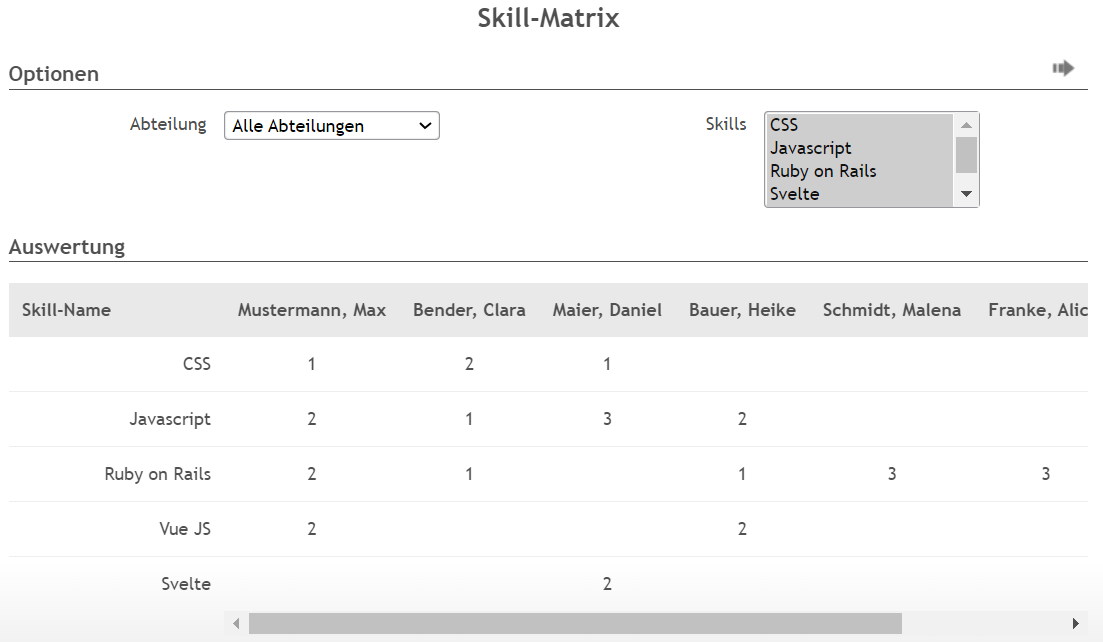The height and width of the screenshot is (642, 1103).
Task: Click the left arrow of the table scrollbar
Action: [236, 623]
